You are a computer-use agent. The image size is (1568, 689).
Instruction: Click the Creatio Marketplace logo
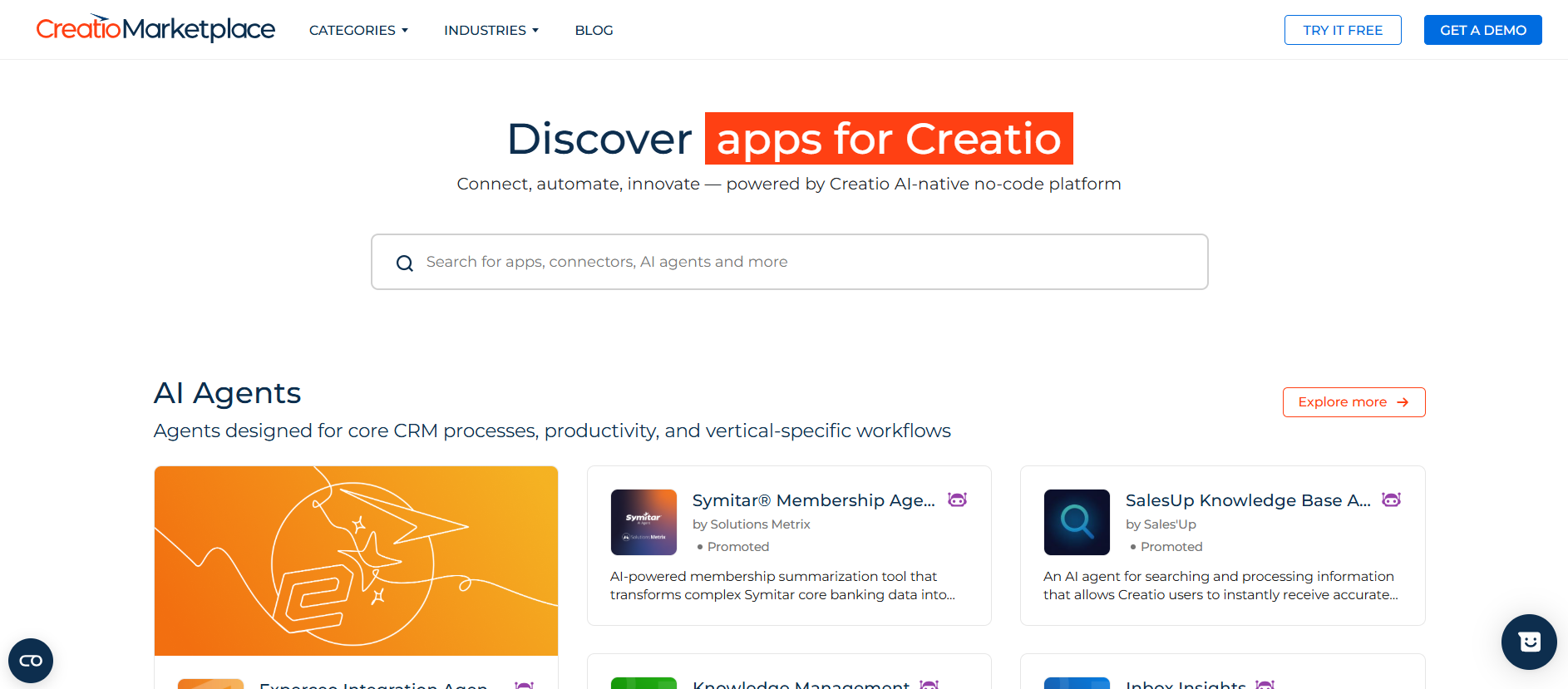pos(155,28)
